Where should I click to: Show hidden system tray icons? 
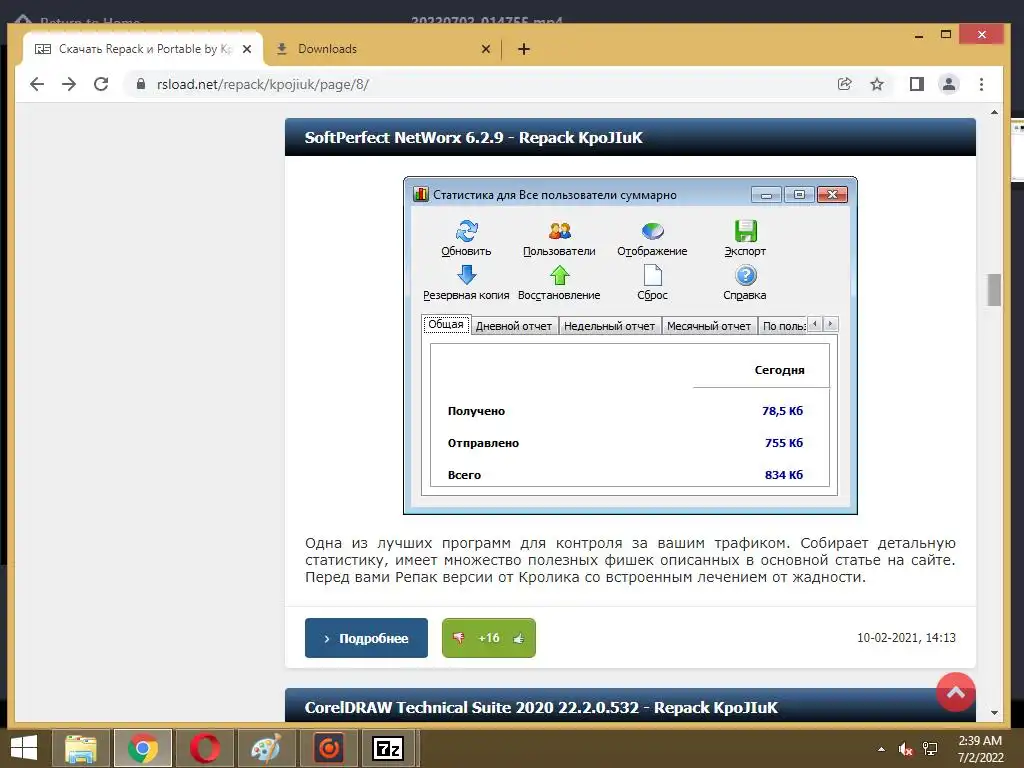(x=881, y=749)
